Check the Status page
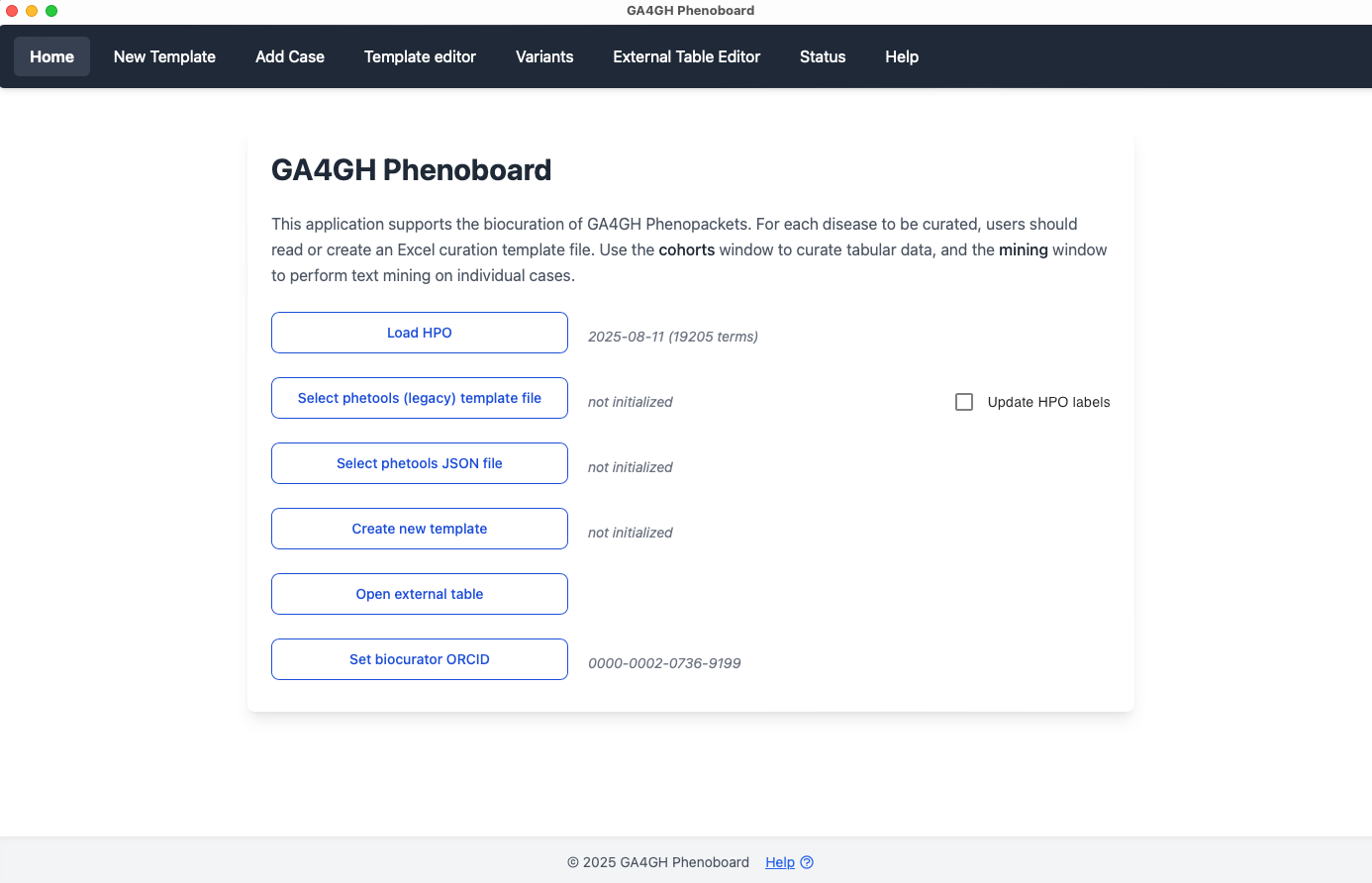Viewport: 1372px width, 883px height. click(823, 56)
